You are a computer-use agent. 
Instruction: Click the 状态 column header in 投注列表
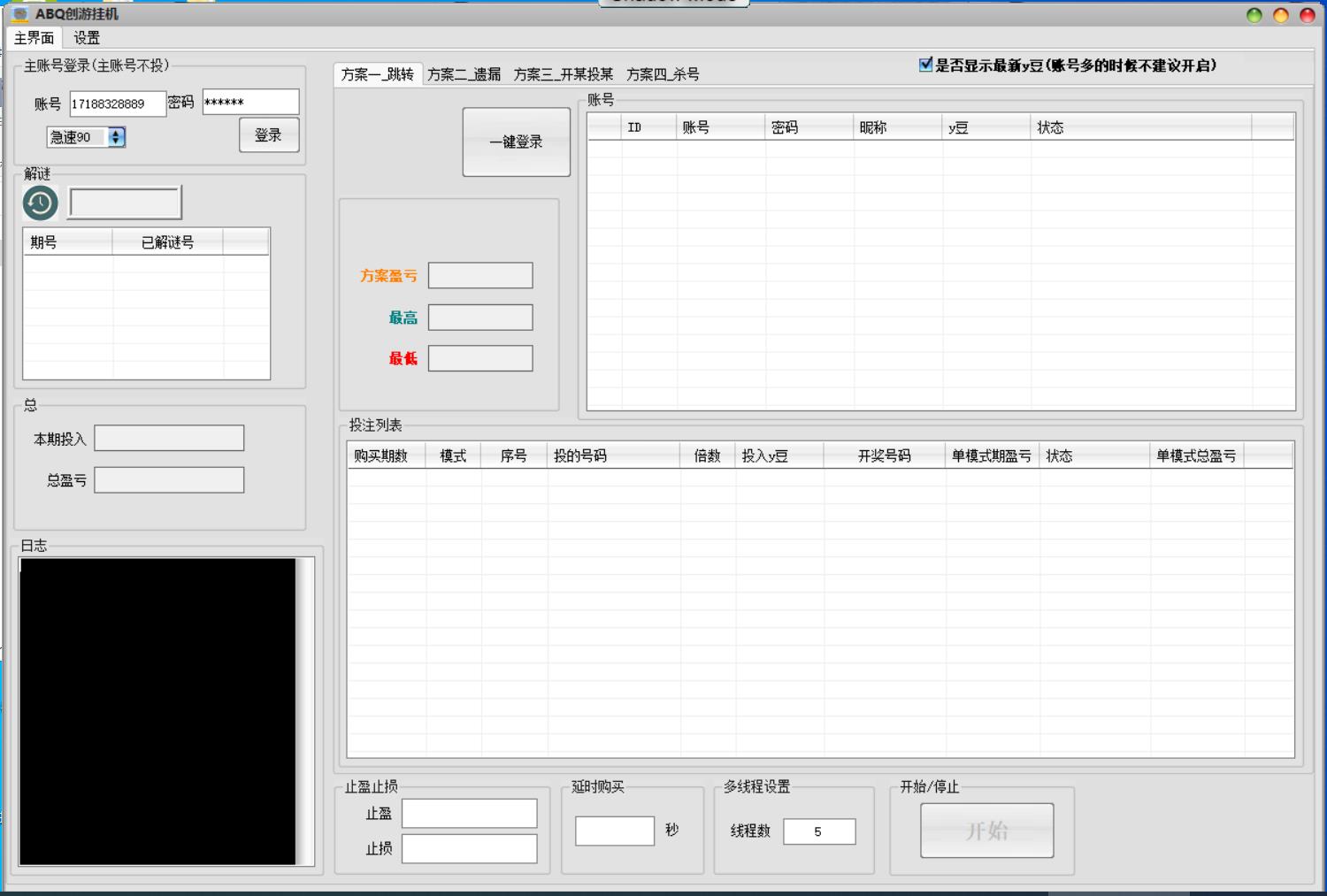point(1094,456)
